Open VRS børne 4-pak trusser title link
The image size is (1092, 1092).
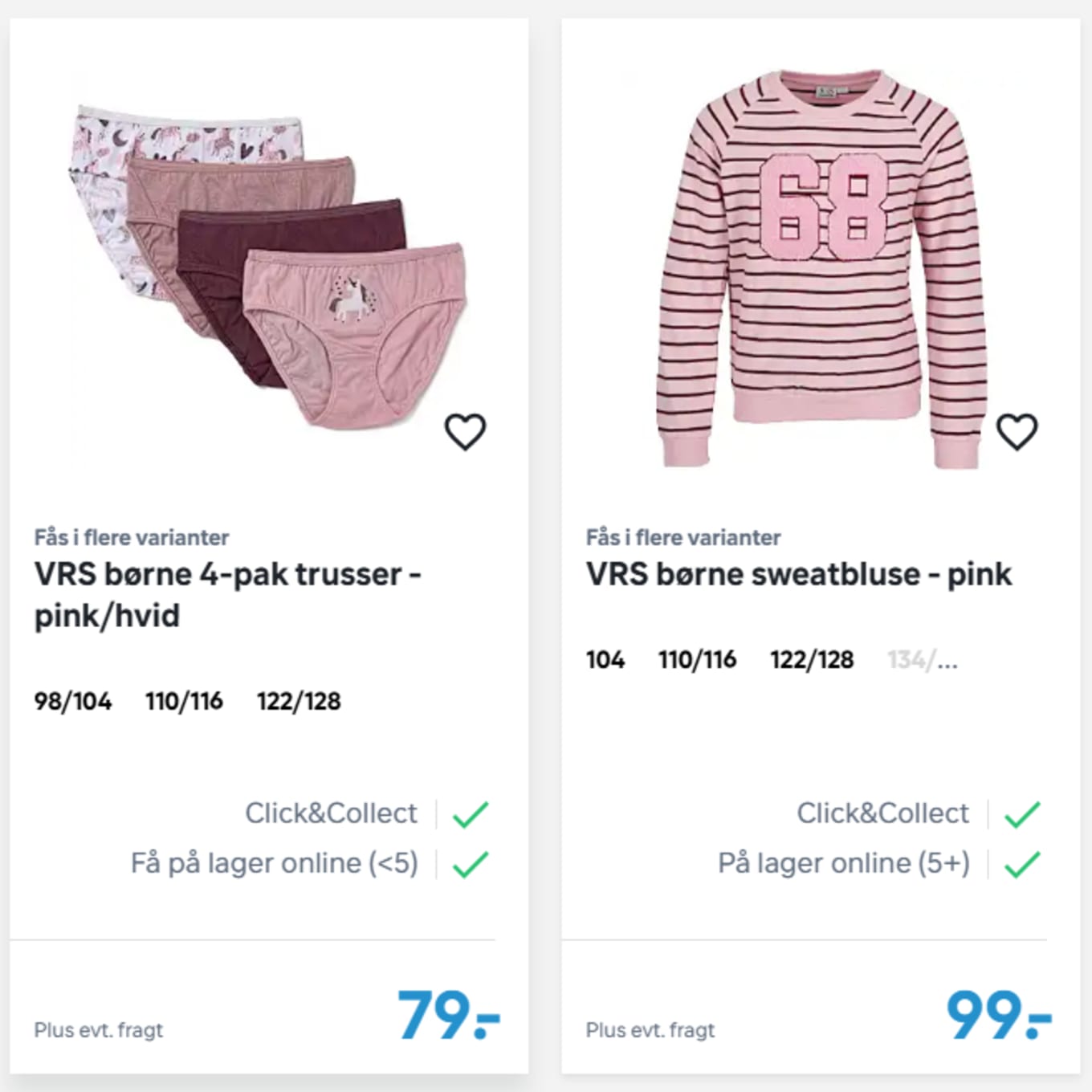coord(228,595)
